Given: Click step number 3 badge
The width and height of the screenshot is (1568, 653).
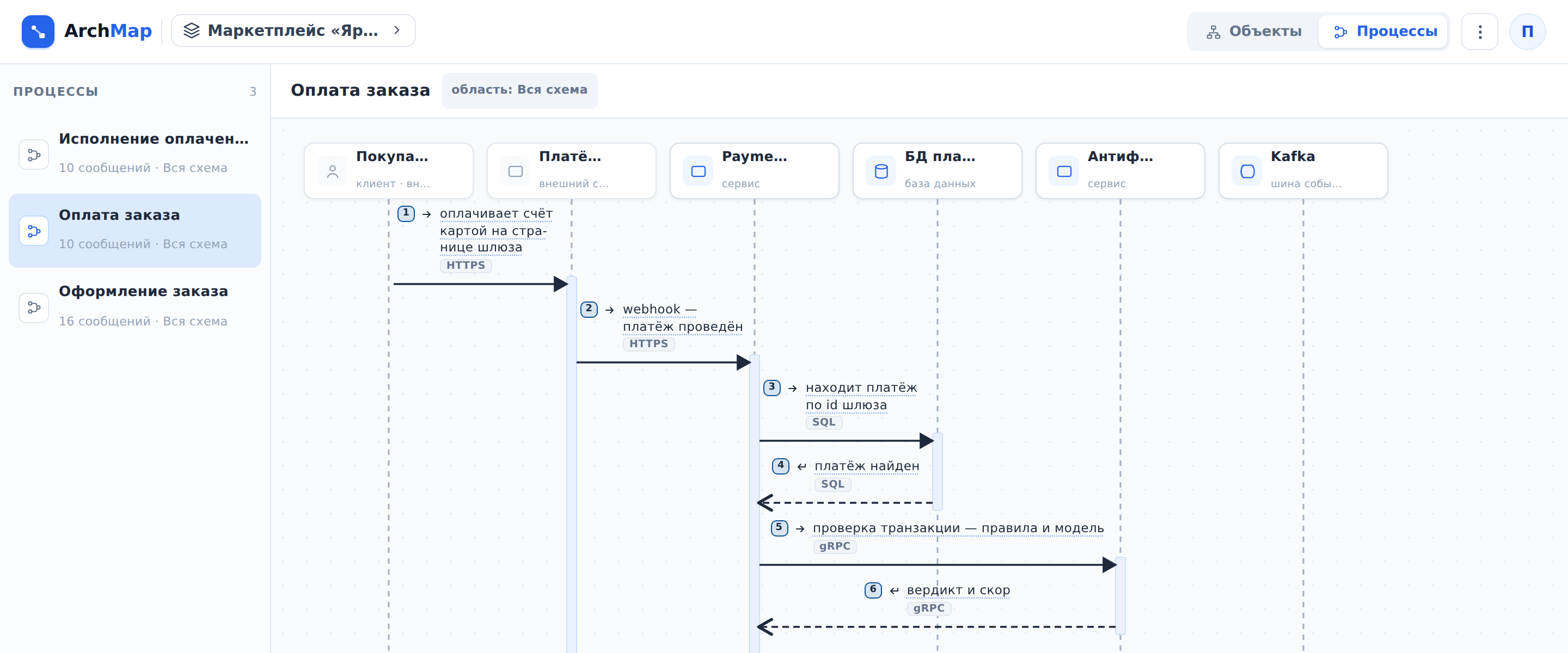Looking at the screenshot, I should [772, 387].
